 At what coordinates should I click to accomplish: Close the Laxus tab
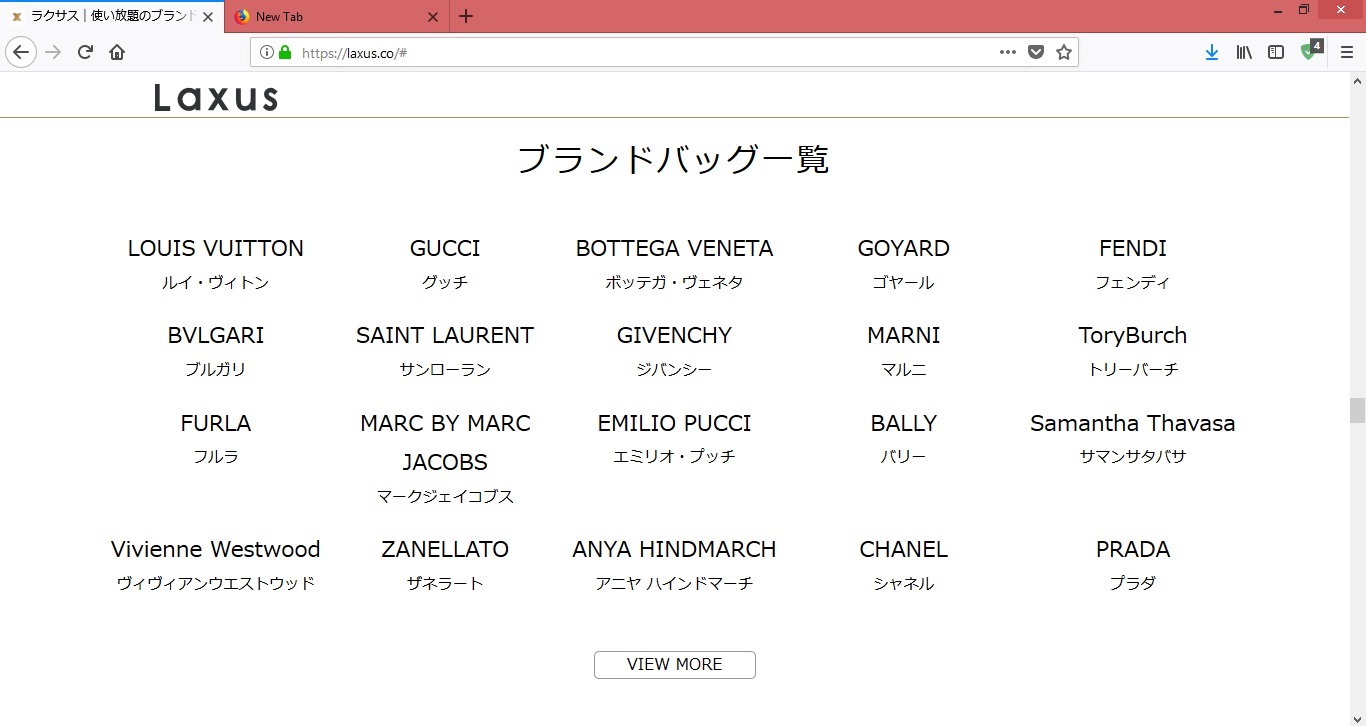(208, 17)
